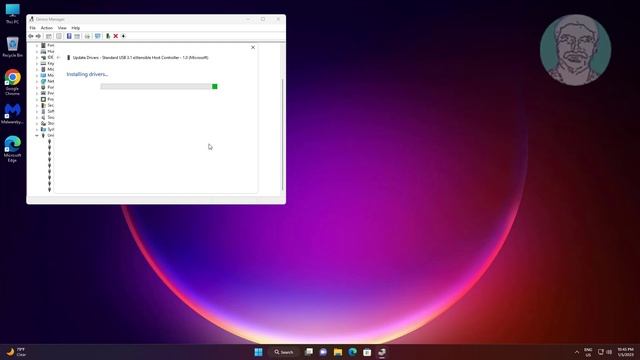Click the Forward arrow in Device Manager toolbar

(x=38, y=36)
